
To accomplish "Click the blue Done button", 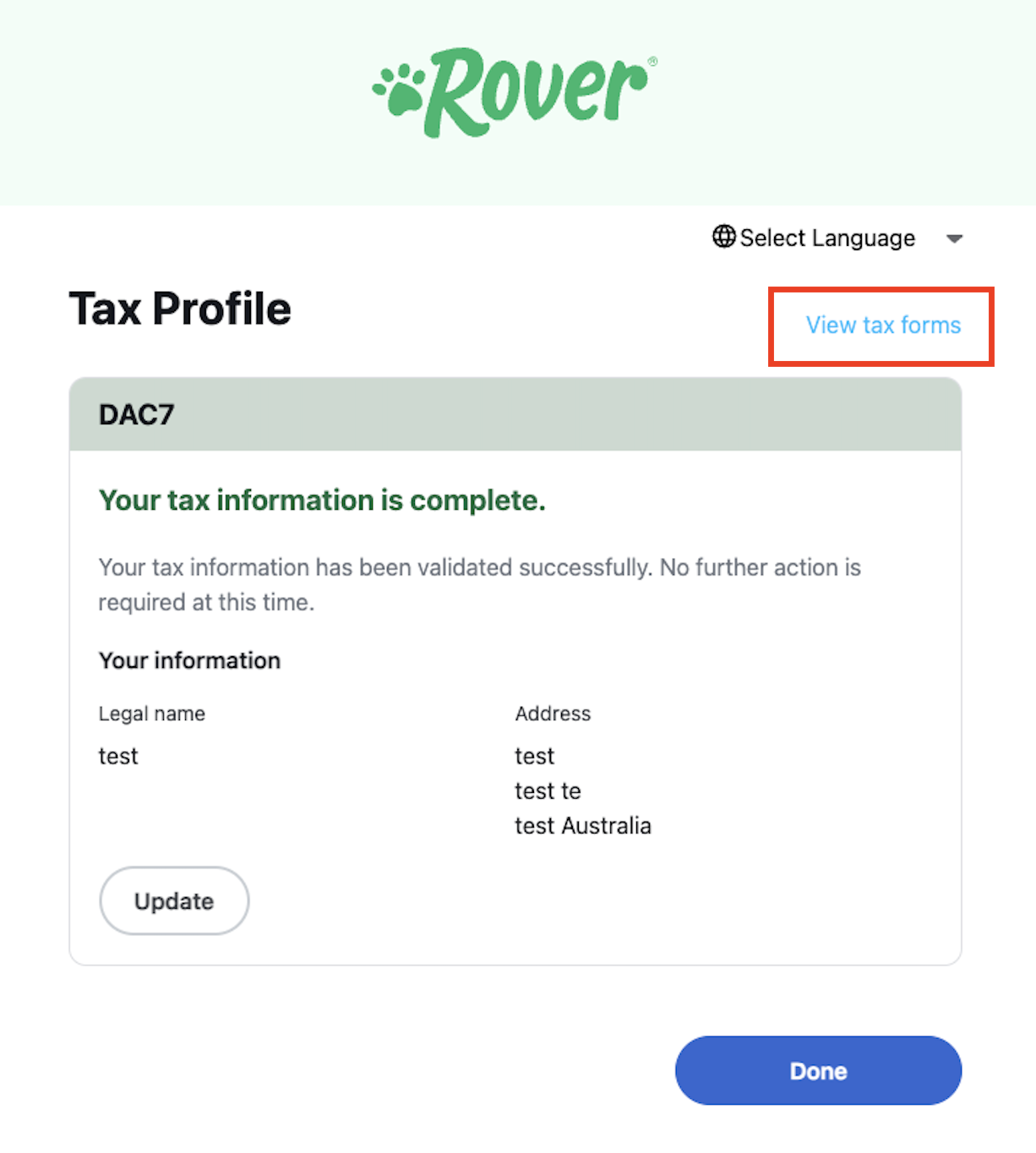I will (818, 1070).
